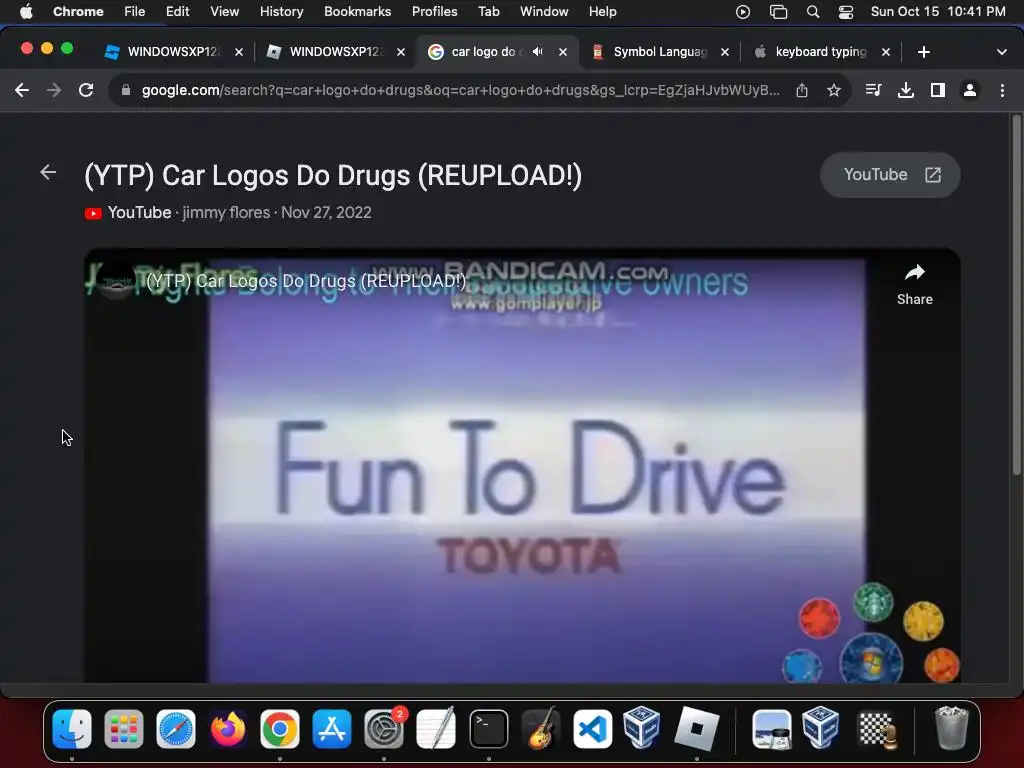Image resolution: width=1024 pixels, height=768 pixels.
Task: Open the Chrome profile icon
Action: [x=970, y=90]
